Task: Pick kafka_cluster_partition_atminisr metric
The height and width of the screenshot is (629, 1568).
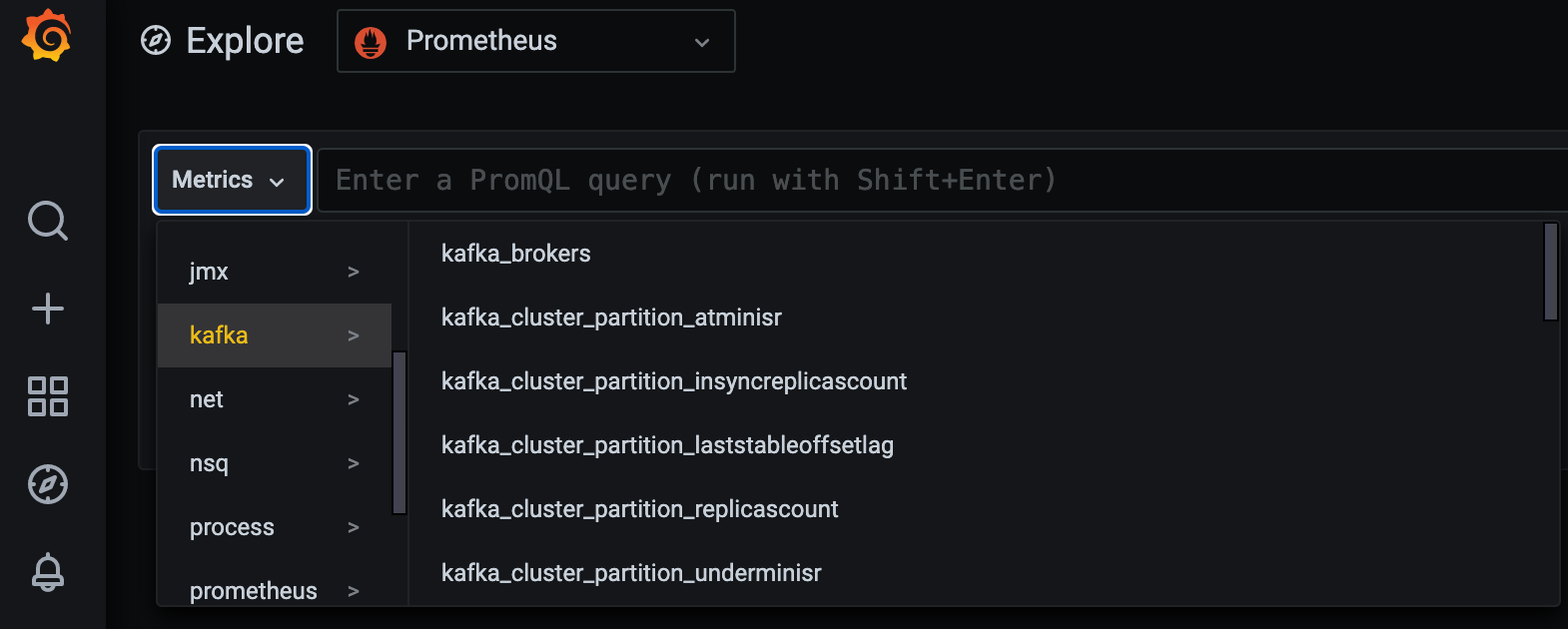Action: tap(611, 317)
